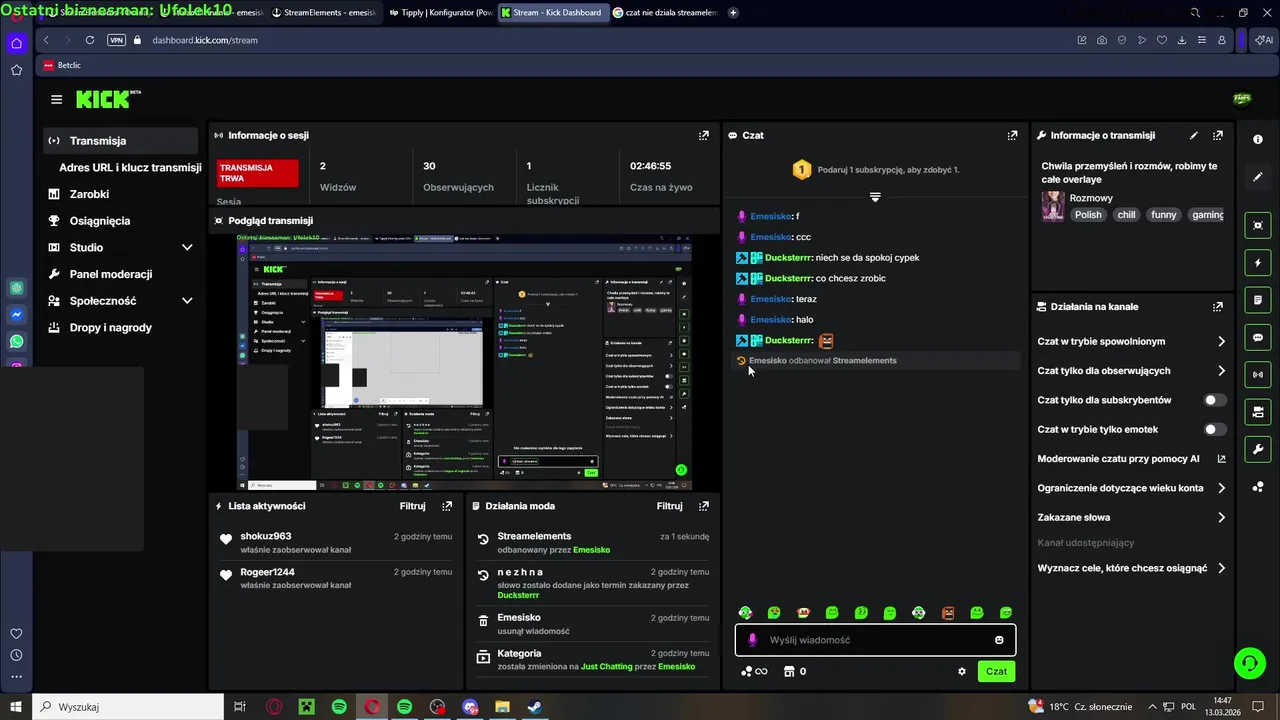Click the chill stream tag
Screen dimensions: 1280x720
pos(1126,215)
